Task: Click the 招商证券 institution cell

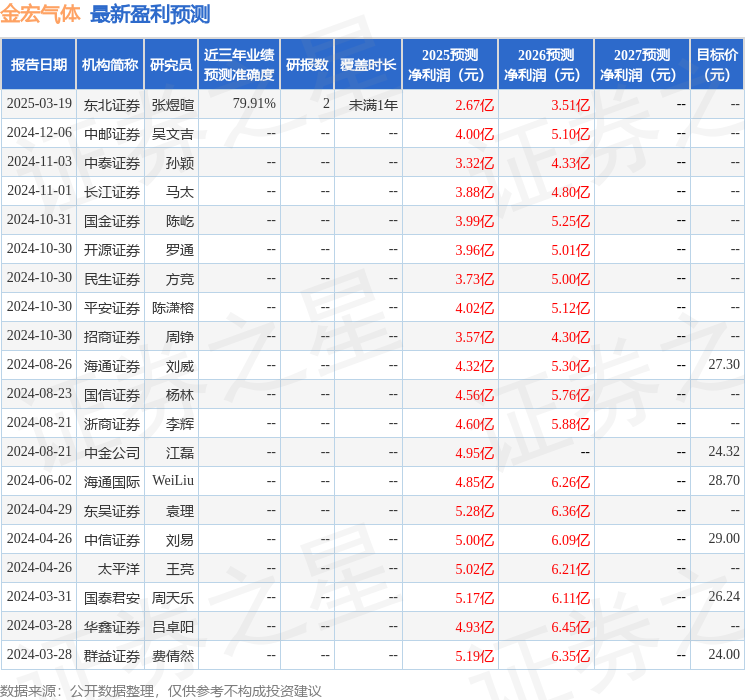Action: (x=112, y=337)
